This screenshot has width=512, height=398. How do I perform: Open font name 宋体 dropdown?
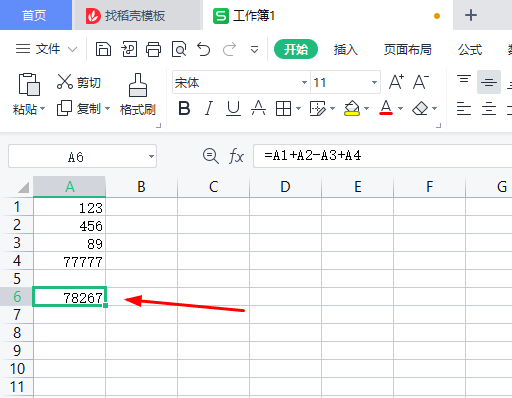pyautogui.click(x=304, y=82)
